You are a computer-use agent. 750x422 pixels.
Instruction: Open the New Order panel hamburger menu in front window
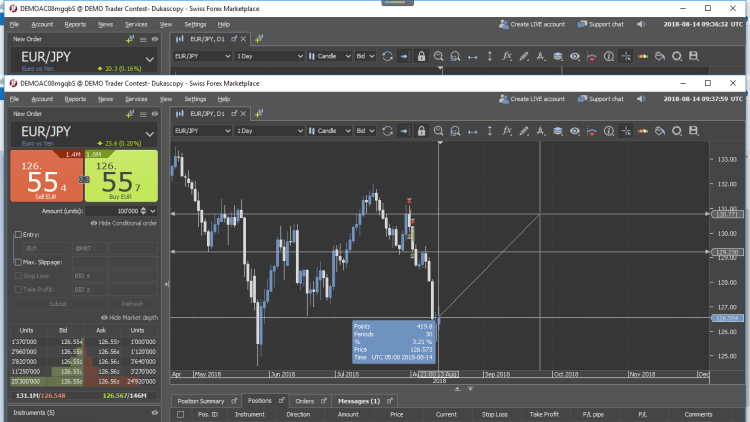[143, 114]
